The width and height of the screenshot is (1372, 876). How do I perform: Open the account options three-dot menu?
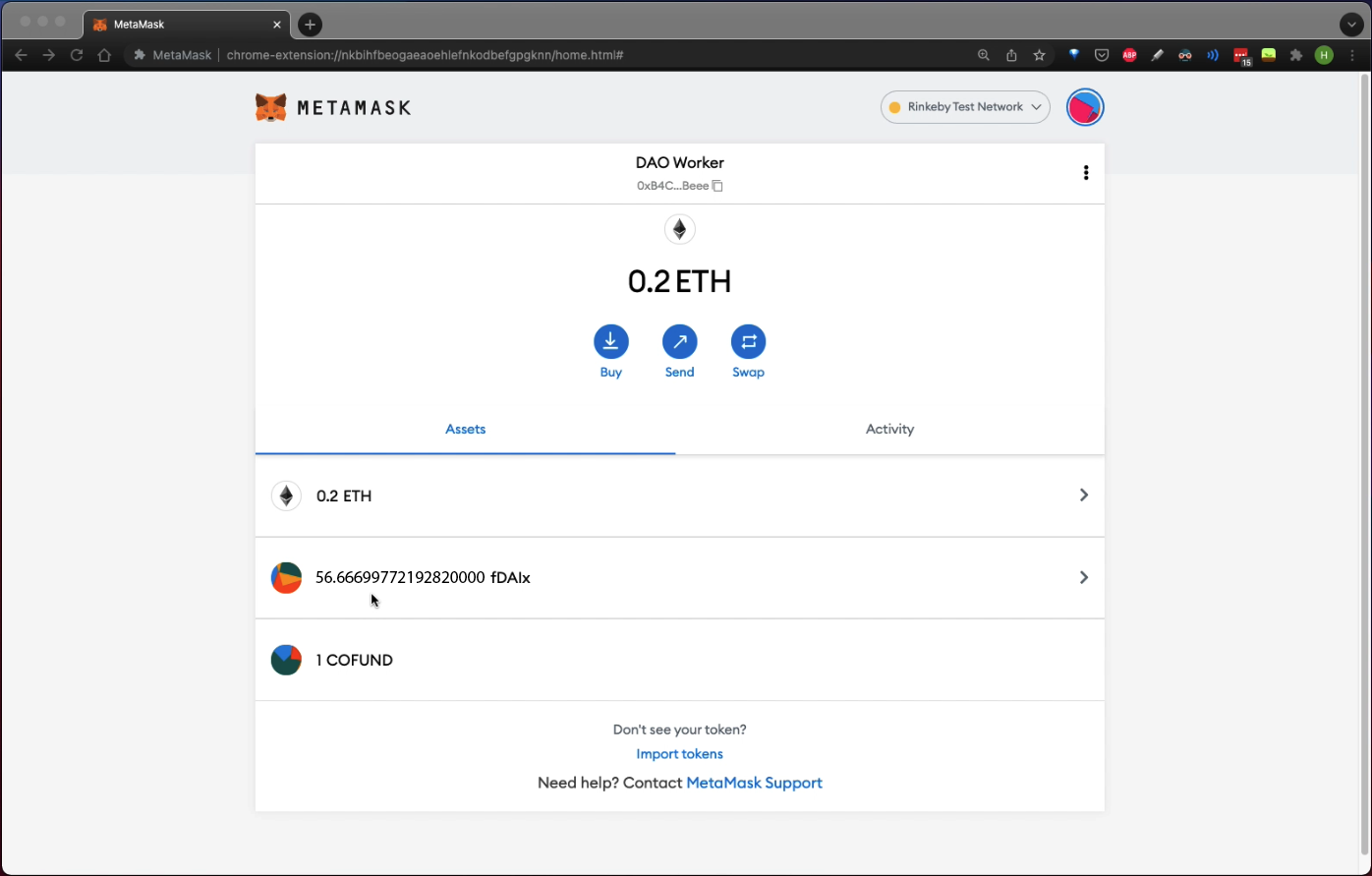pos(1086,173)
